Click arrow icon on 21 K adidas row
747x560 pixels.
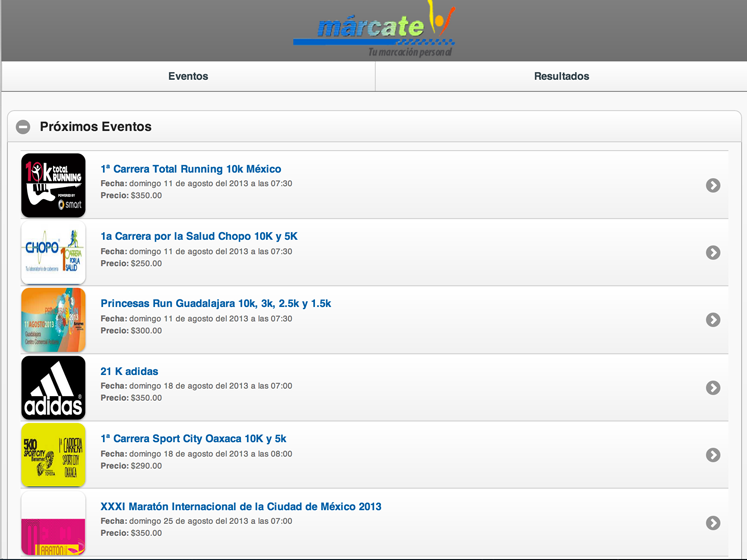coord(713,387)
